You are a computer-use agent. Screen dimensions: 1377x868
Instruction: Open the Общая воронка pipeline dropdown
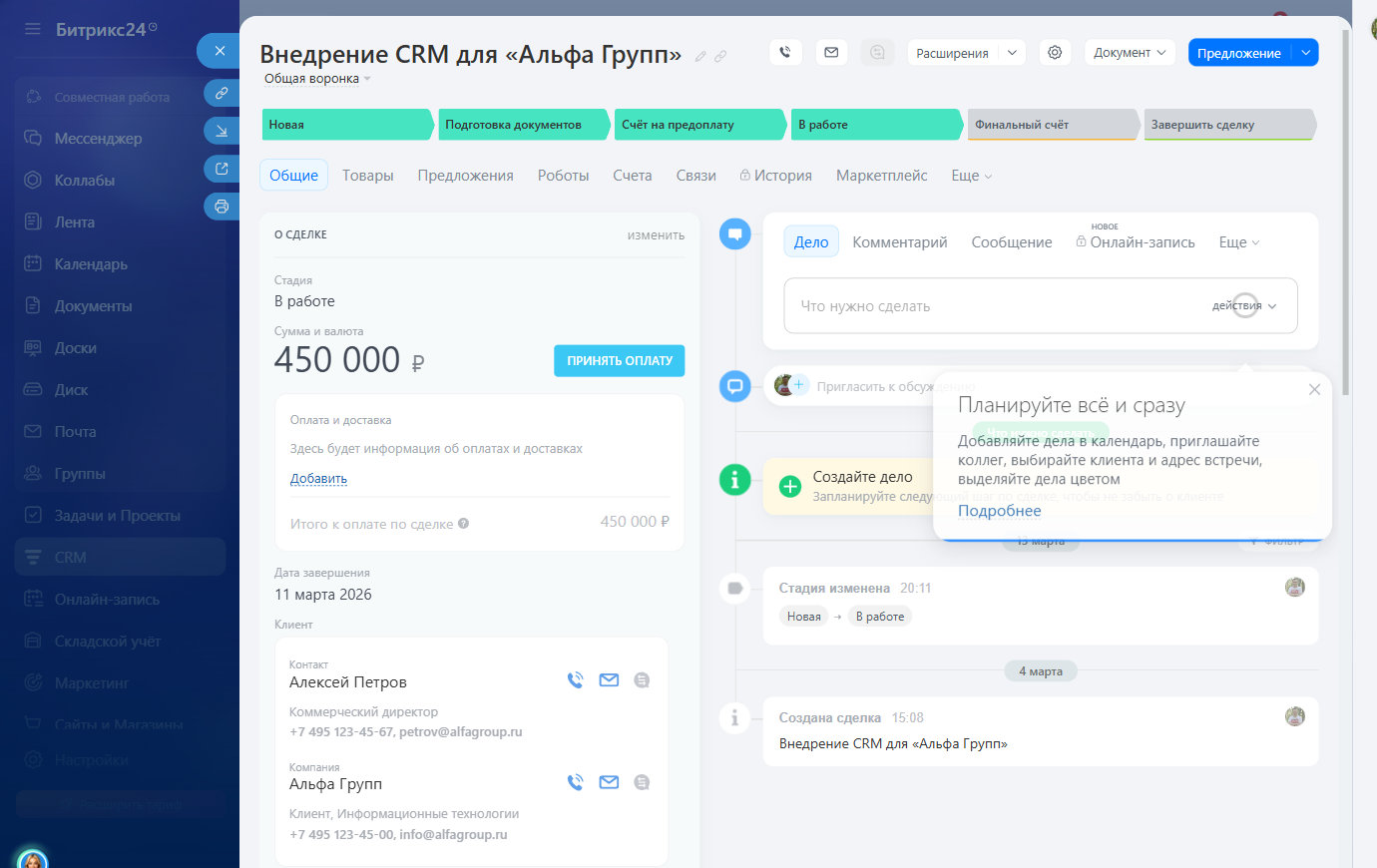coord(317,79)
